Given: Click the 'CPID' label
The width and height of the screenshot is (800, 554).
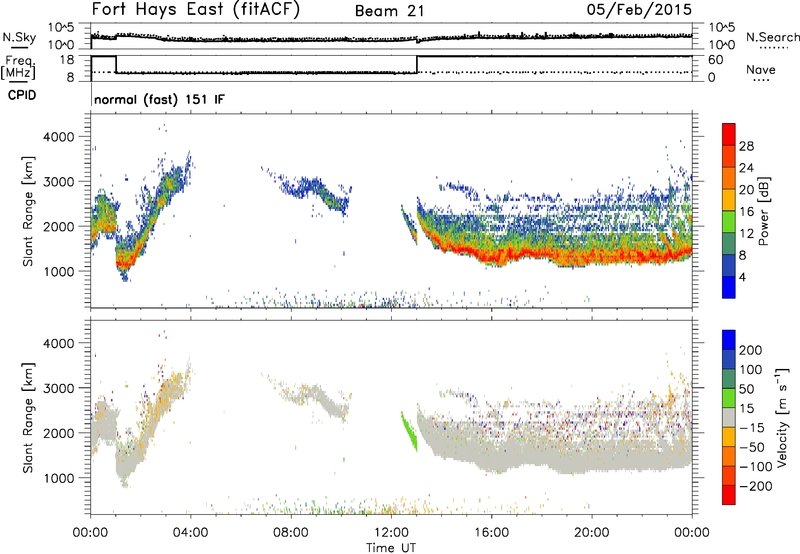Looking at the screenshot, I should coord(22,95).
